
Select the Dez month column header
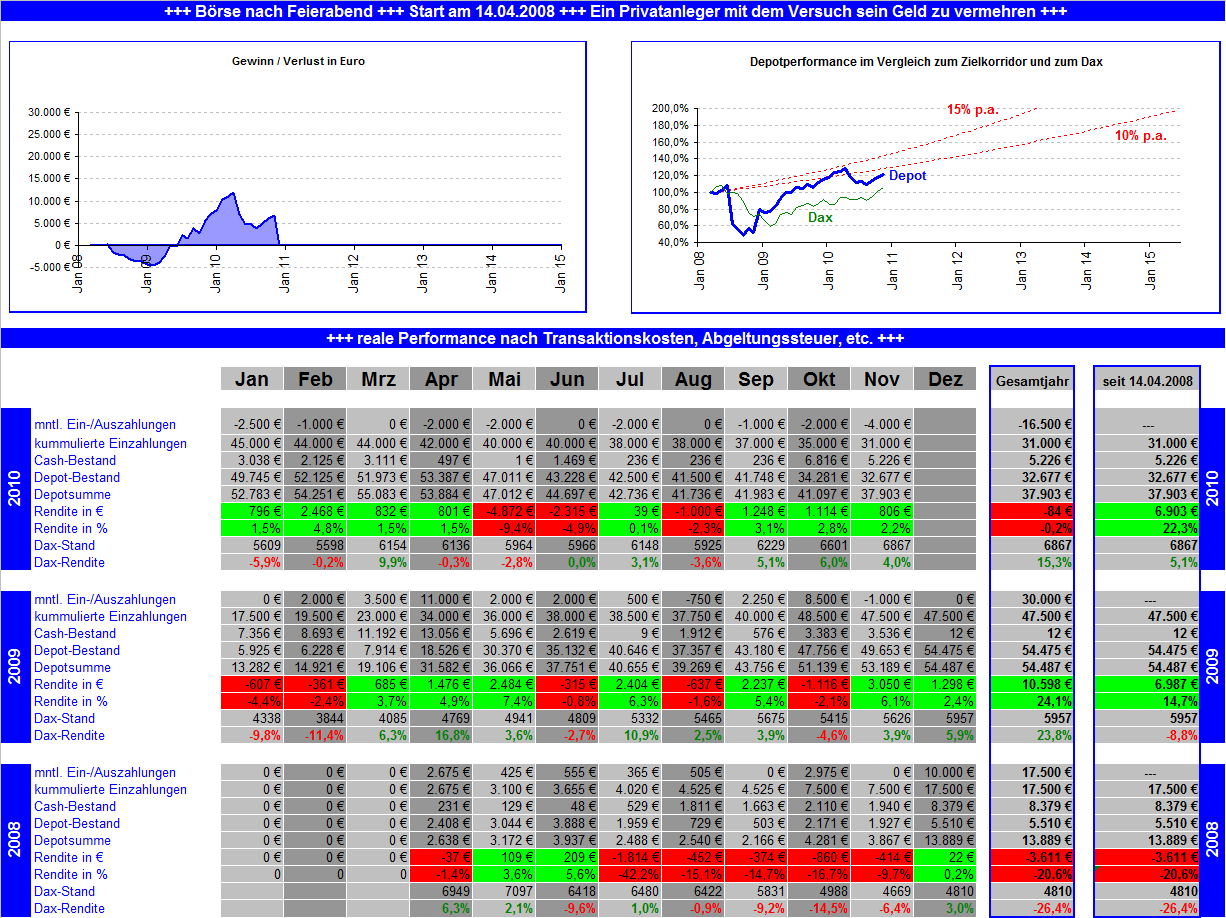944,379
